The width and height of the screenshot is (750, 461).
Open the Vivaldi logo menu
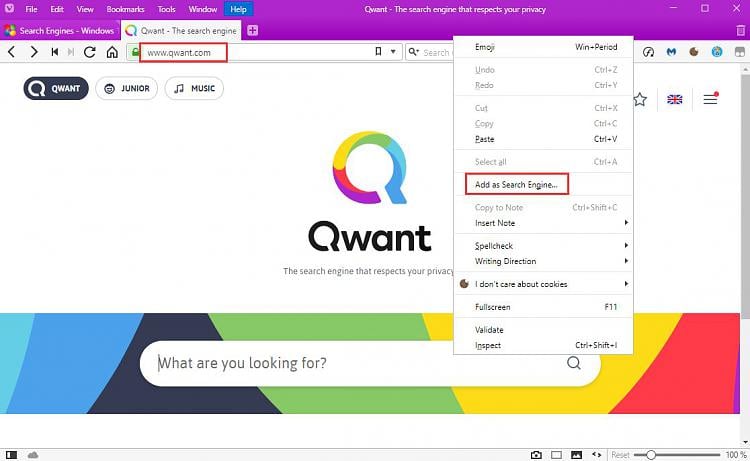pos(9,8)
